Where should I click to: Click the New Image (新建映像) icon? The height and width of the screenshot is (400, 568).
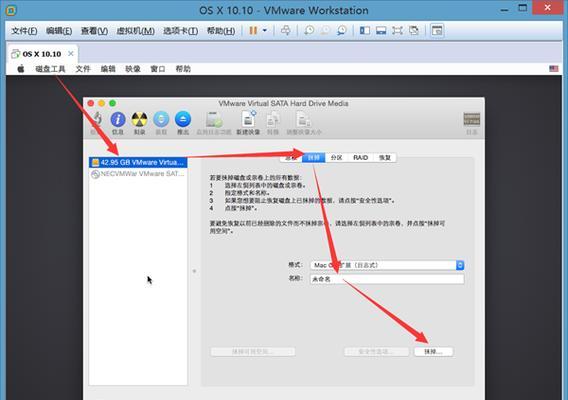(248, 119)
